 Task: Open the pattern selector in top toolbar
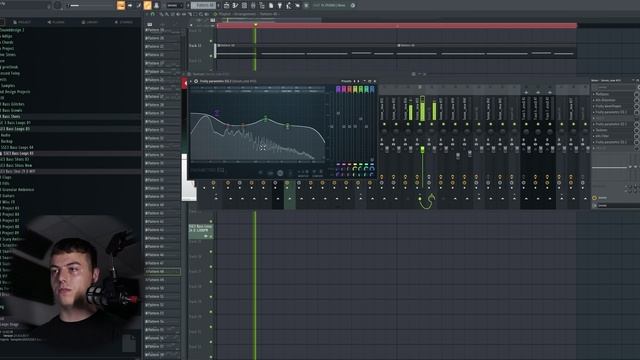click(204, 5)
